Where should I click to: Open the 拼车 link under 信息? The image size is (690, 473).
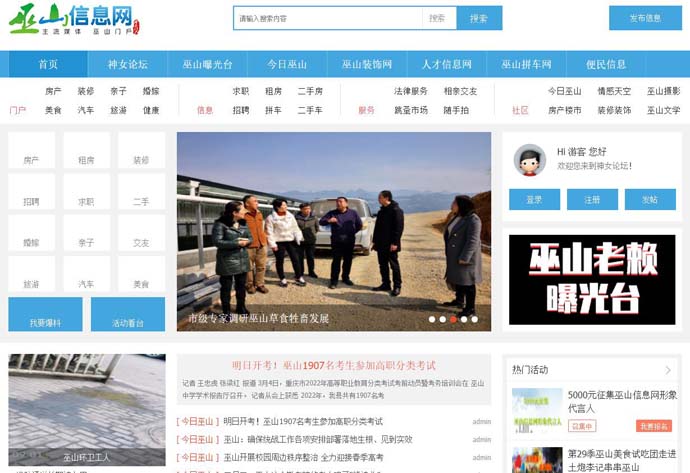pyautogui.click(x=273, y=110)
